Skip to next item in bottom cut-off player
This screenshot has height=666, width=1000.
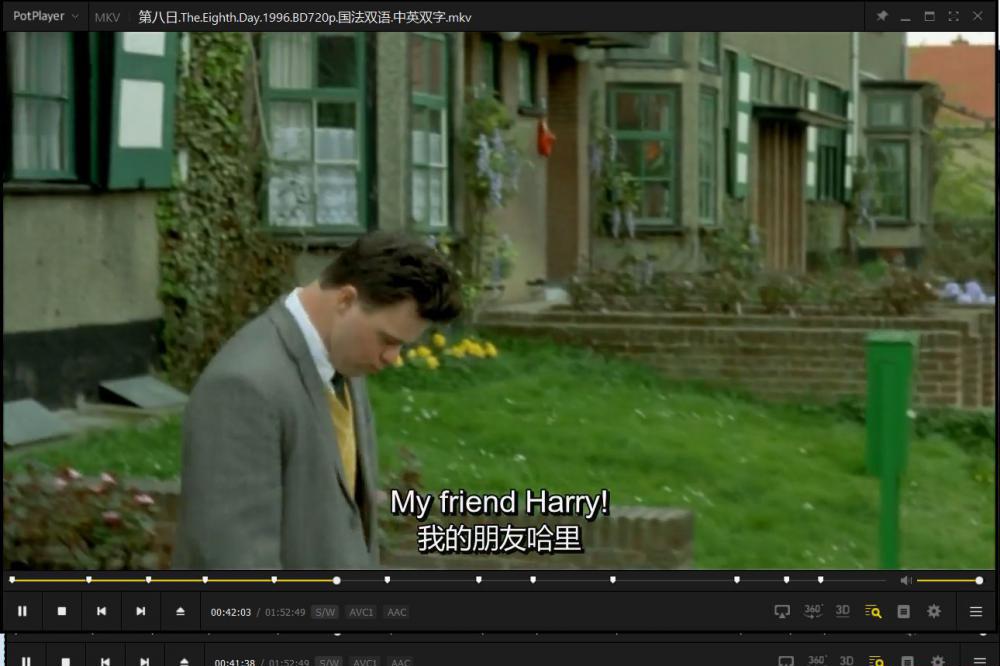click(x=145, y=662)
